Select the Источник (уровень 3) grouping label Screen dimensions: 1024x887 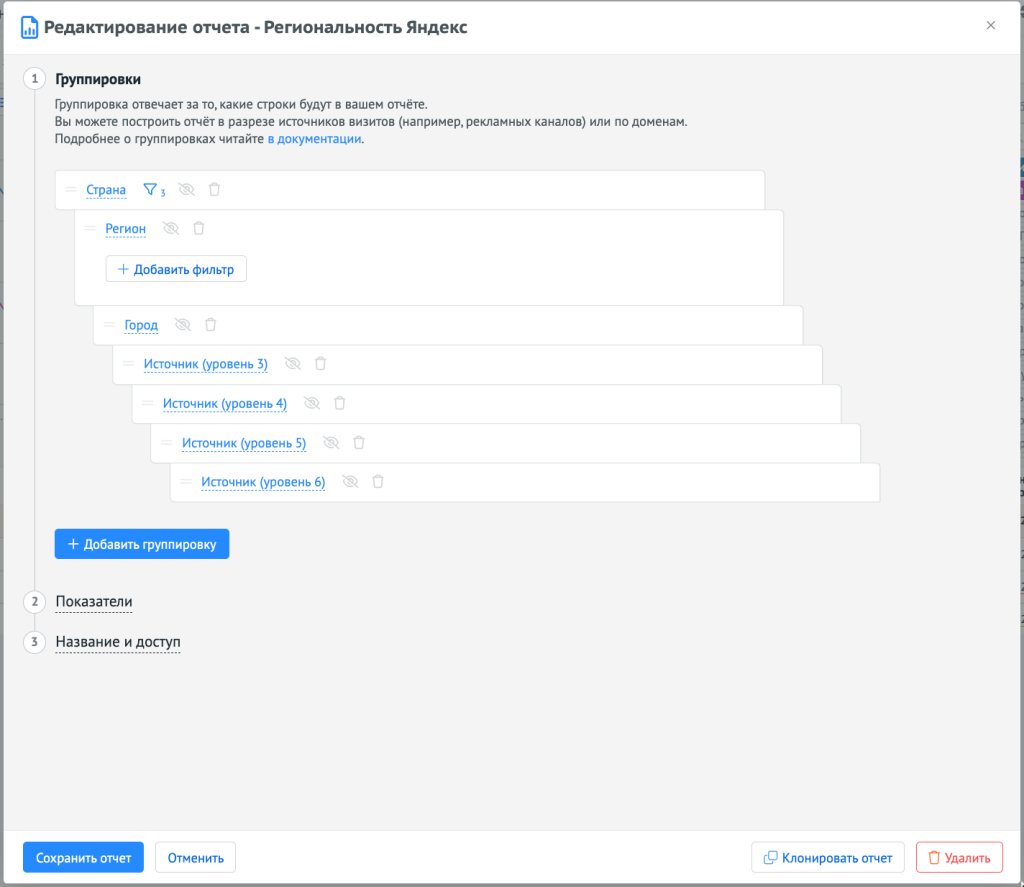[206, 364]
